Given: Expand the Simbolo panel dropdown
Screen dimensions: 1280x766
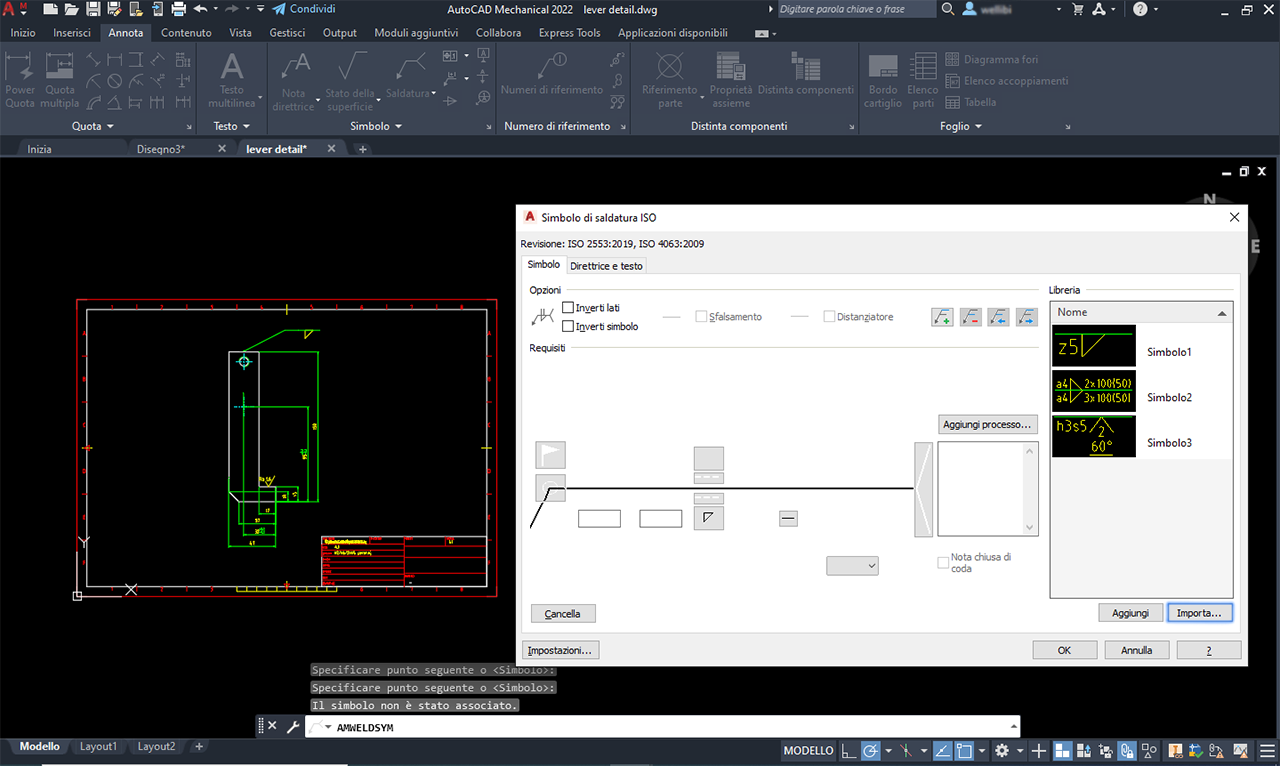Looking at the screenshot, I should pyautogui.click(x=376, y=126).
